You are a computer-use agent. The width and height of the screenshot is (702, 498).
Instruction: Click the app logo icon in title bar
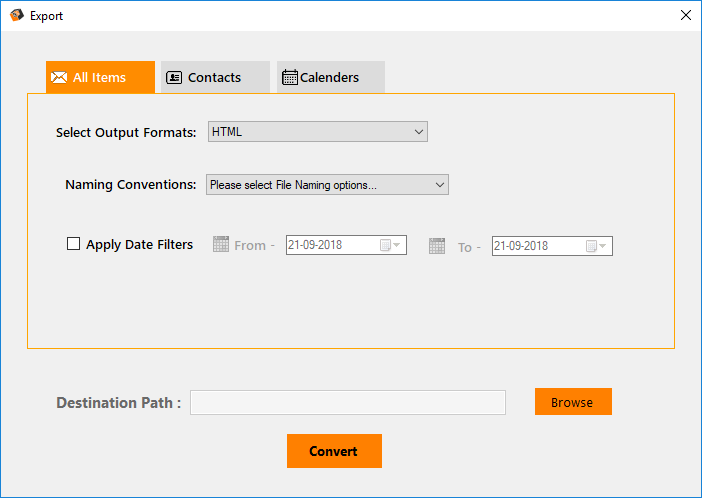click(17, 15)
